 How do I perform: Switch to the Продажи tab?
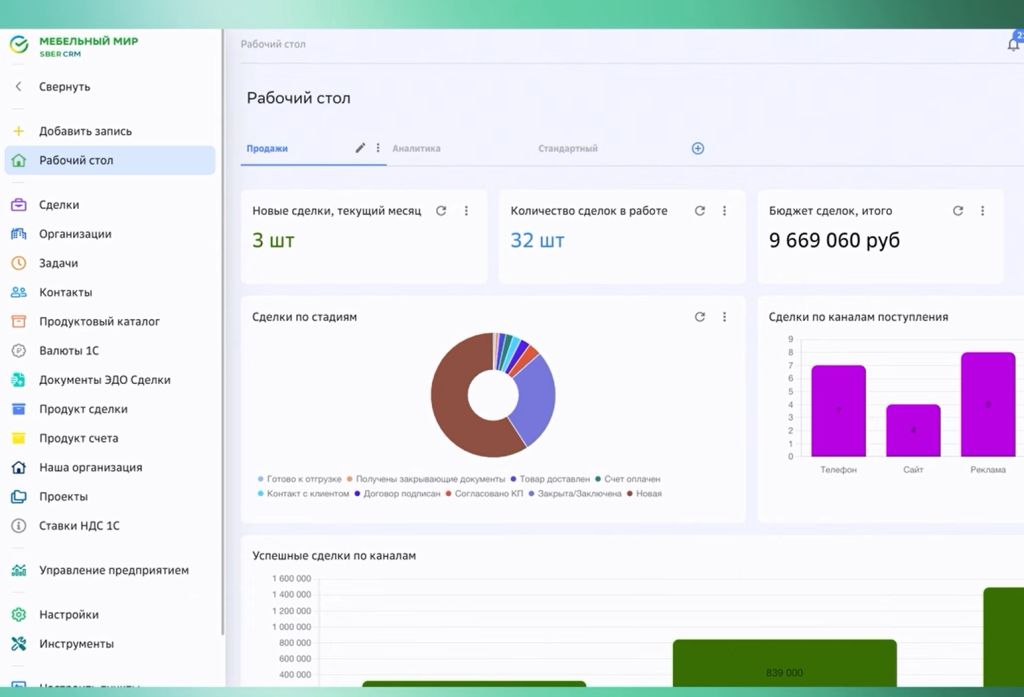coord(267,148)
